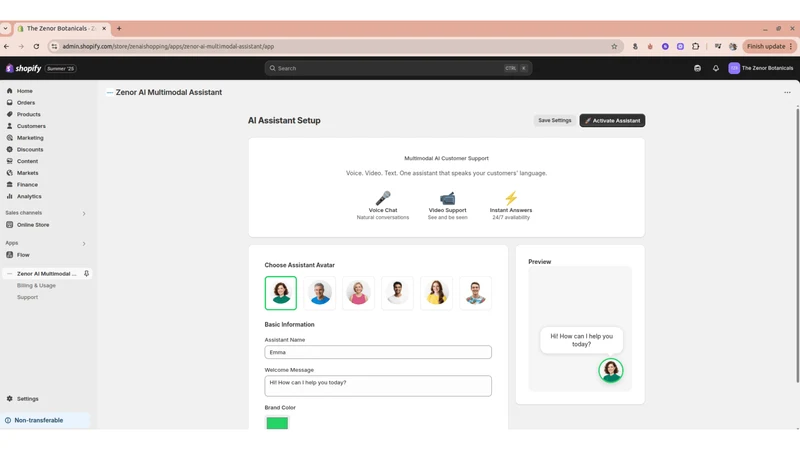The width and height of the screenshot is (800, 450).
Task: Click the Shopify logo
Action: (x=23, y=68)
